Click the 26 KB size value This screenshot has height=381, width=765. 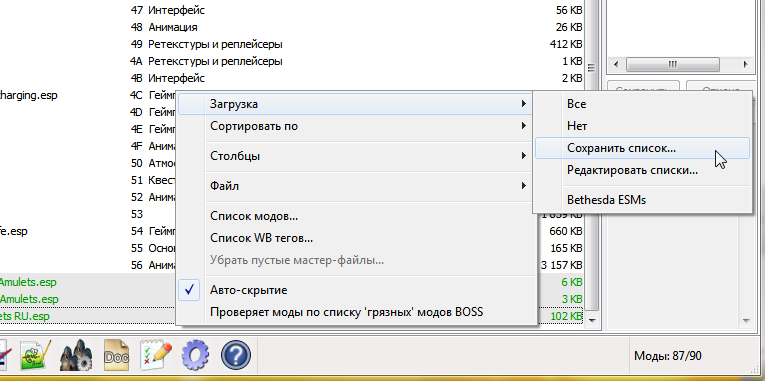pos(569,27)
